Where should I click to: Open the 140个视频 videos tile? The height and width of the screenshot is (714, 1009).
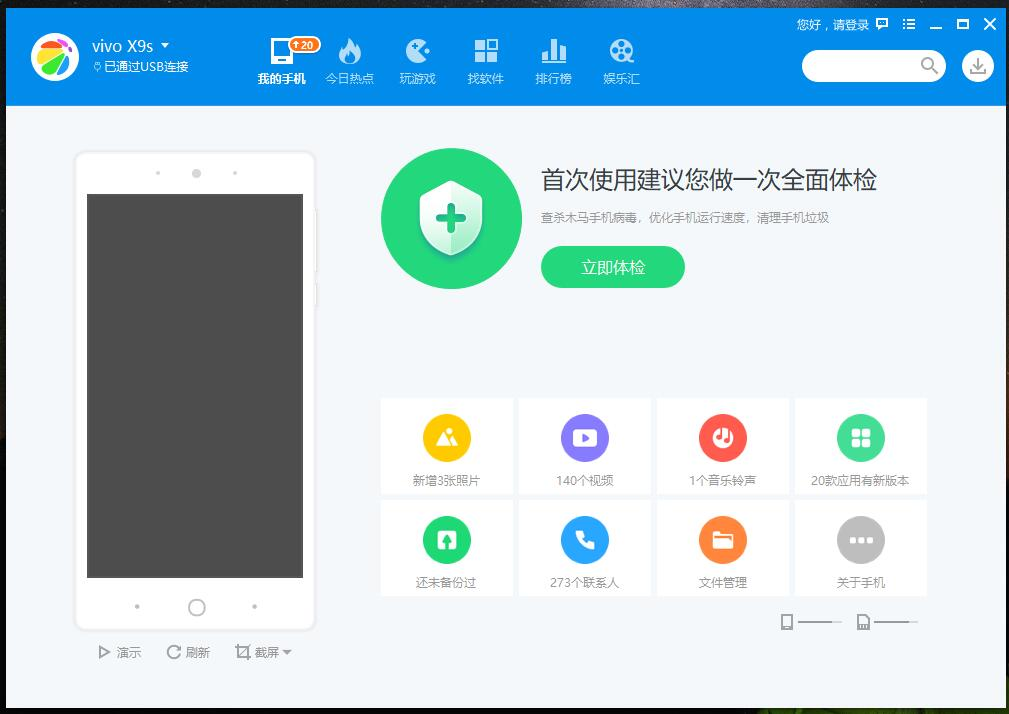click(x=584, y=446)
